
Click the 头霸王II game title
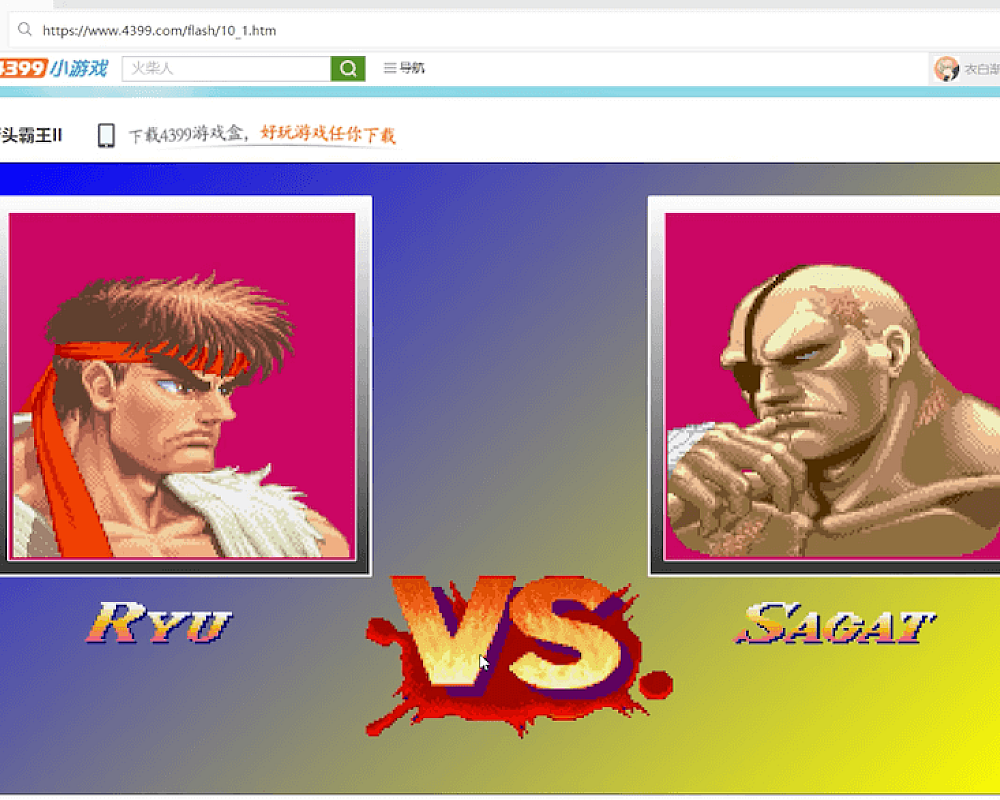click(x=31, y=135)
